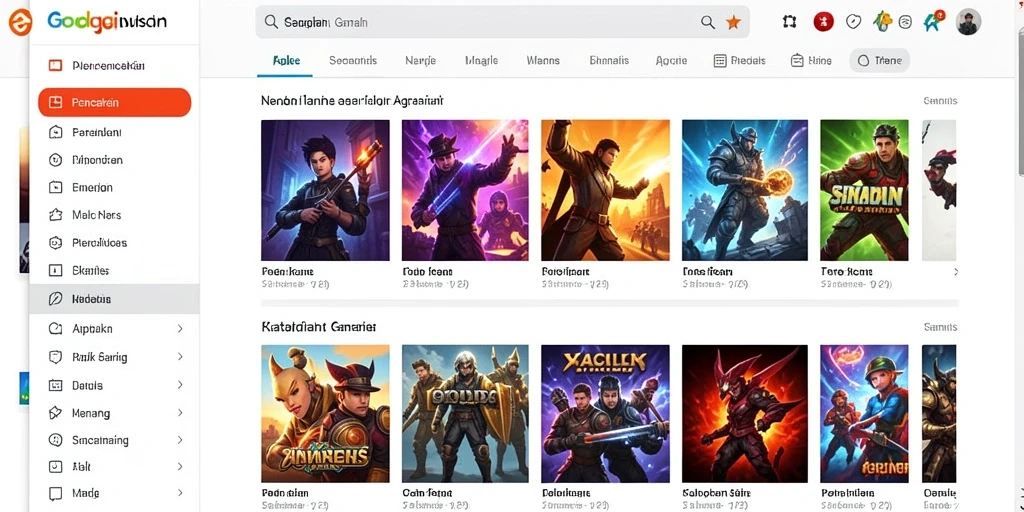Viewport: 1024px width, 512px height.
Task: Switch to the Maagle tab
Action: (x=481, y=60)
